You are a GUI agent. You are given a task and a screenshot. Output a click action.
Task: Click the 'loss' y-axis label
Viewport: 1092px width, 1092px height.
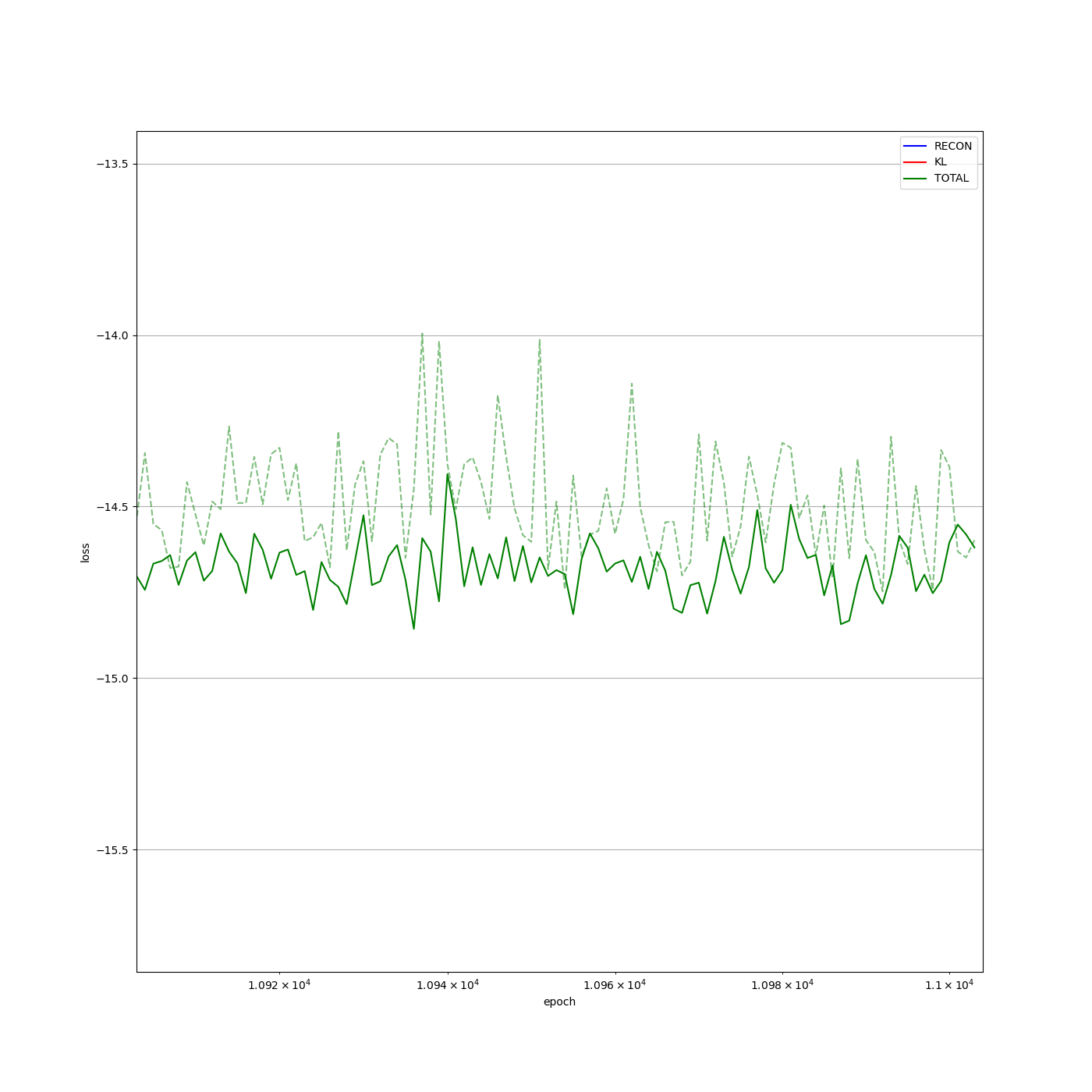pos(85,552)
